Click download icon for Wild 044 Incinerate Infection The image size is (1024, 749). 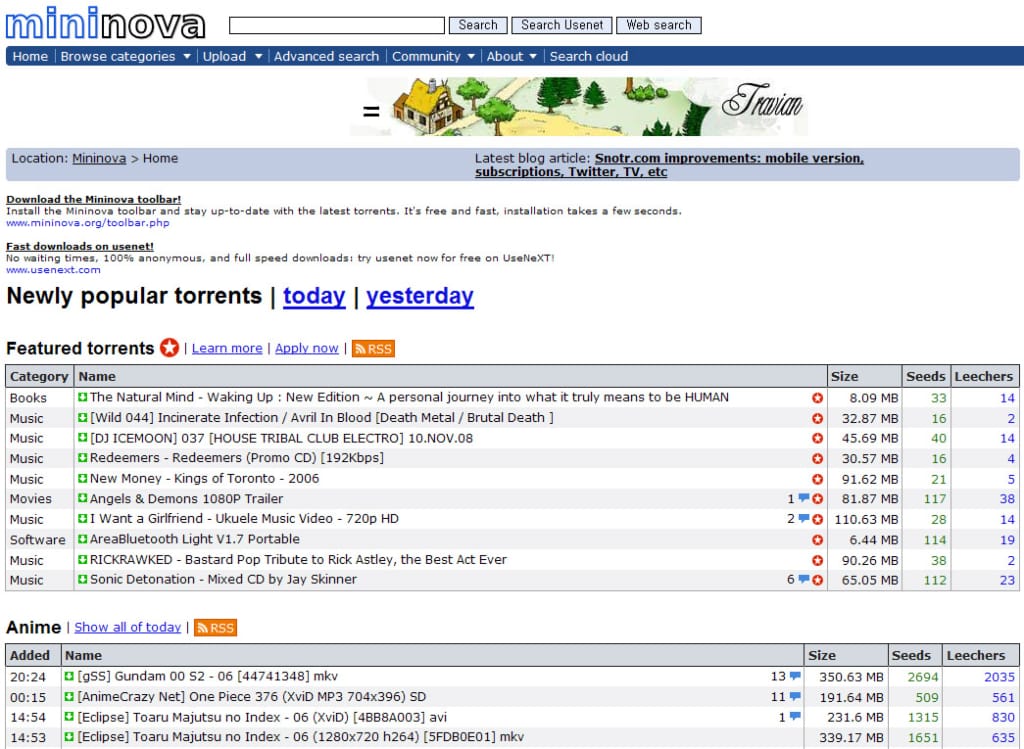click(82, 418)
